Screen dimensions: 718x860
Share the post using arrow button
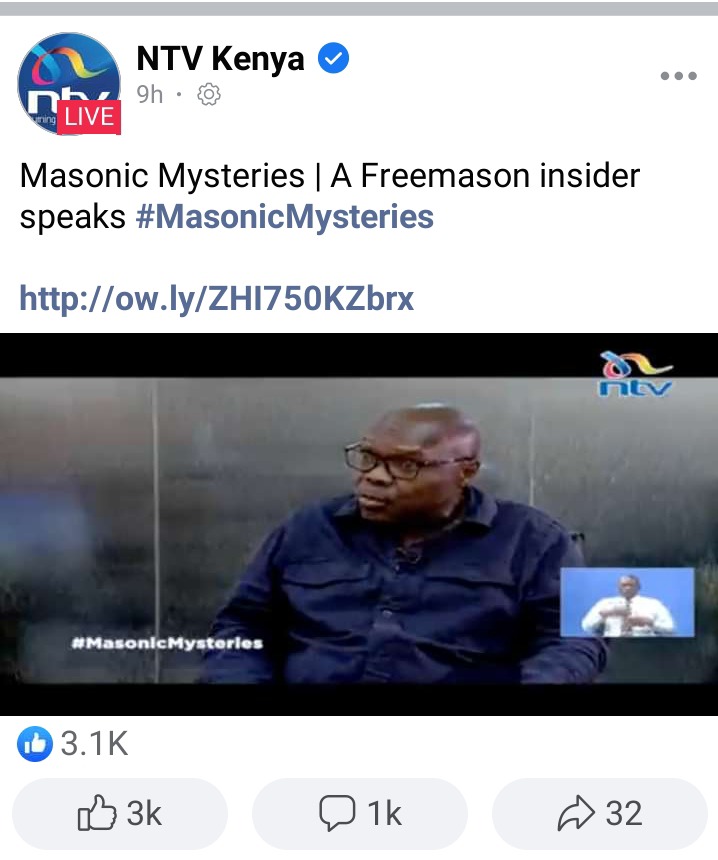pos(600,813)
